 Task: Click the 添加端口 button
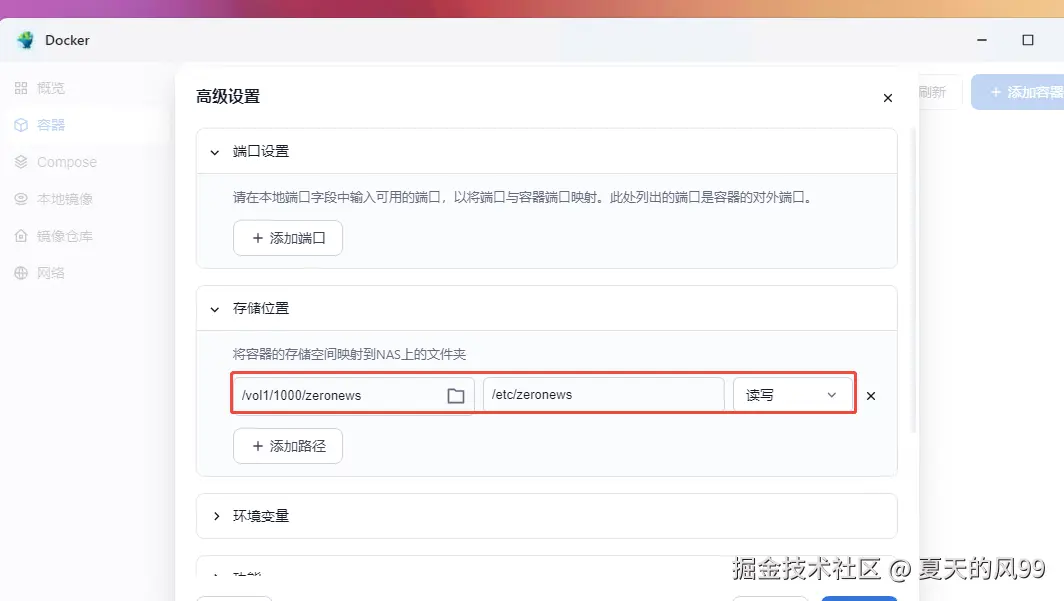click(x=288, y=238)
